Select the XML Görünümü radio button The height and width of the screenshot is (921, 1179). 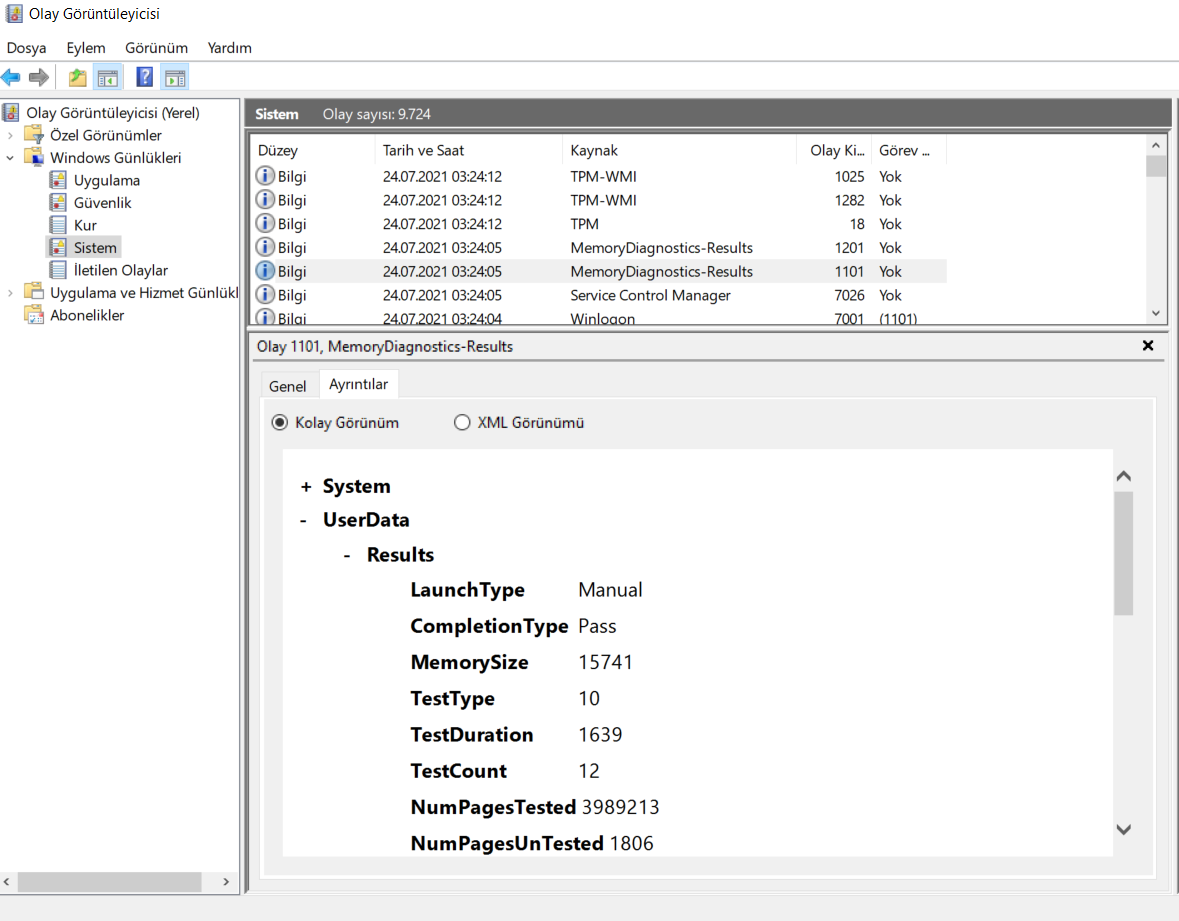462,423
